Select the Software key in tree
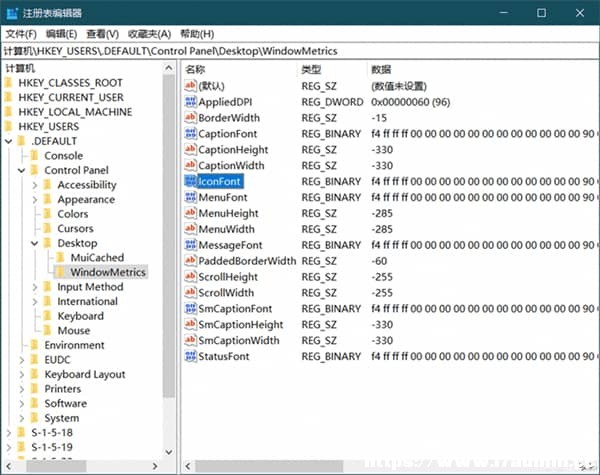Image resolution: width=600 pixels, height=475 pixels. pyautogui.click(x=65, y=403)
